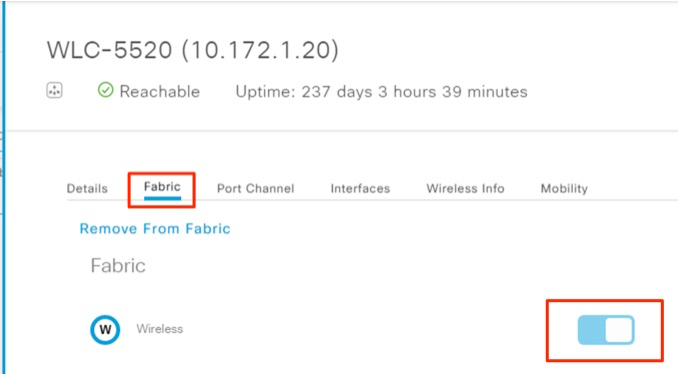678x374 pixels.
Task: Click the 10.172.1.20 IP address in header
Action: (x=260, y=50)
